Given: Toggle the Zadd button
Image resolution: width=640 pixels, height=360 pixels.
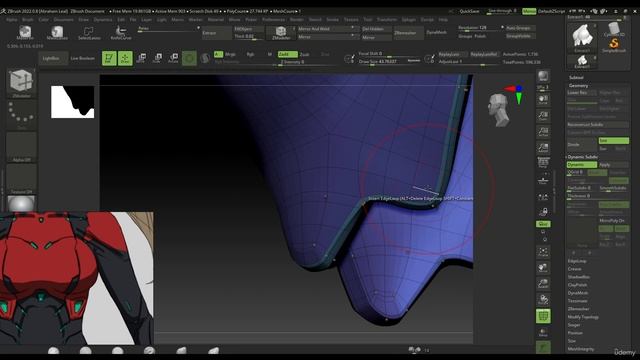Looking at the screenshot, I should [x=287, y=54].
